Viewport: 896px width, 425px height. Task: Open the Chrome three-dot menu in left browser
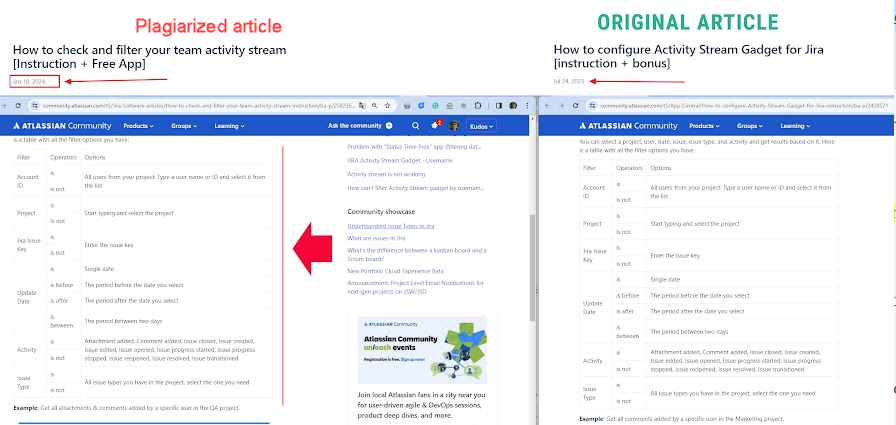point(527,106)
